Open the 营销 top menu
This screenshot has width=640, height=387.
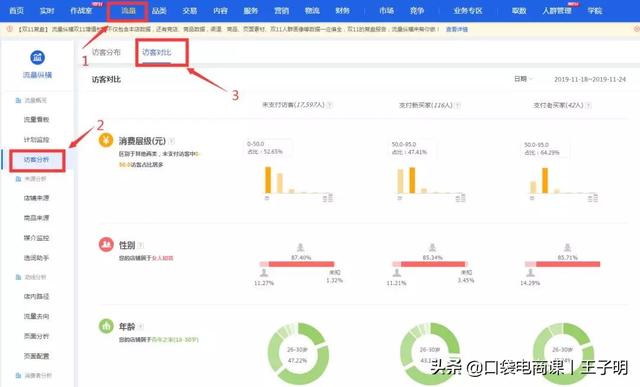coord(282,11)
